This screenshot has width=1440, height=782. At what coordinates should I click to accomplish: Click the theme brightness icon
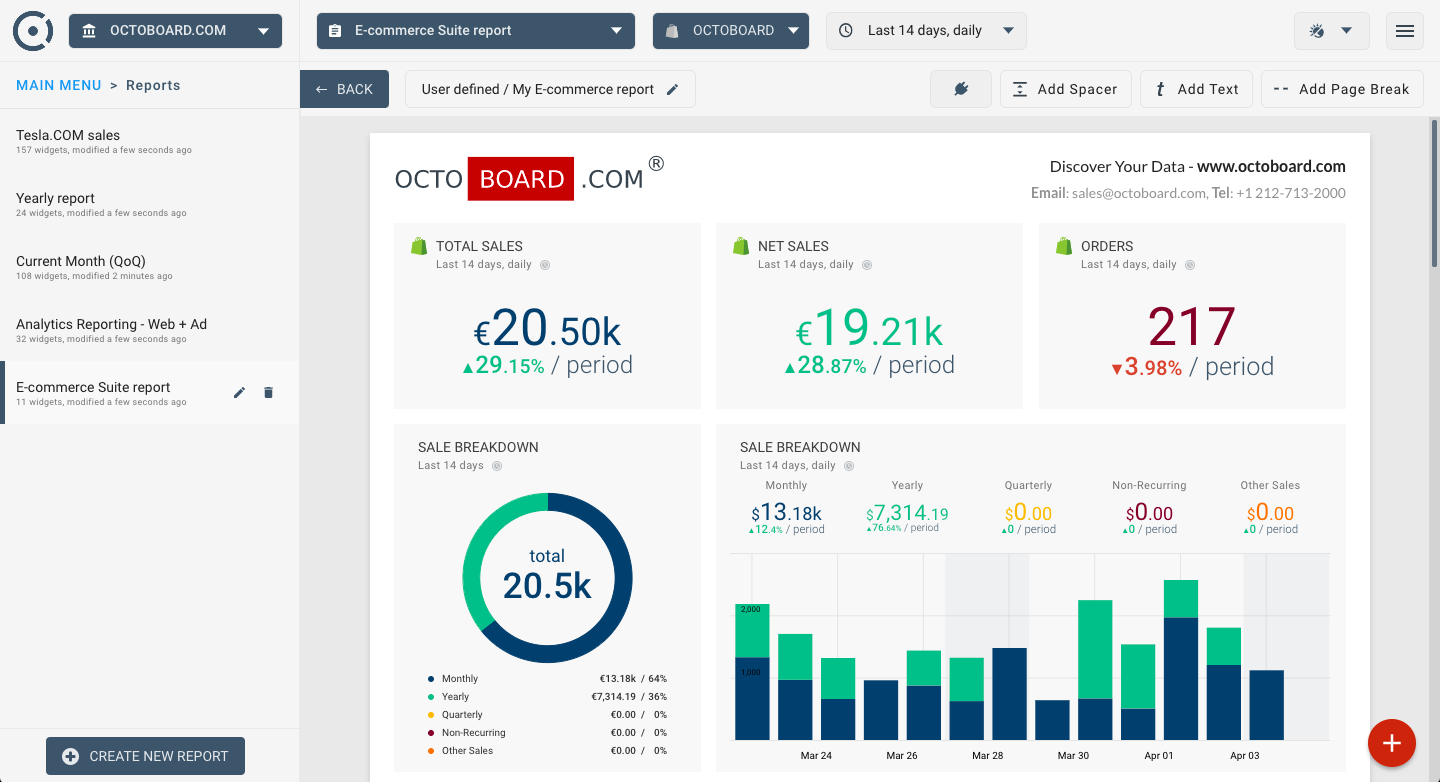(1317, 31)
